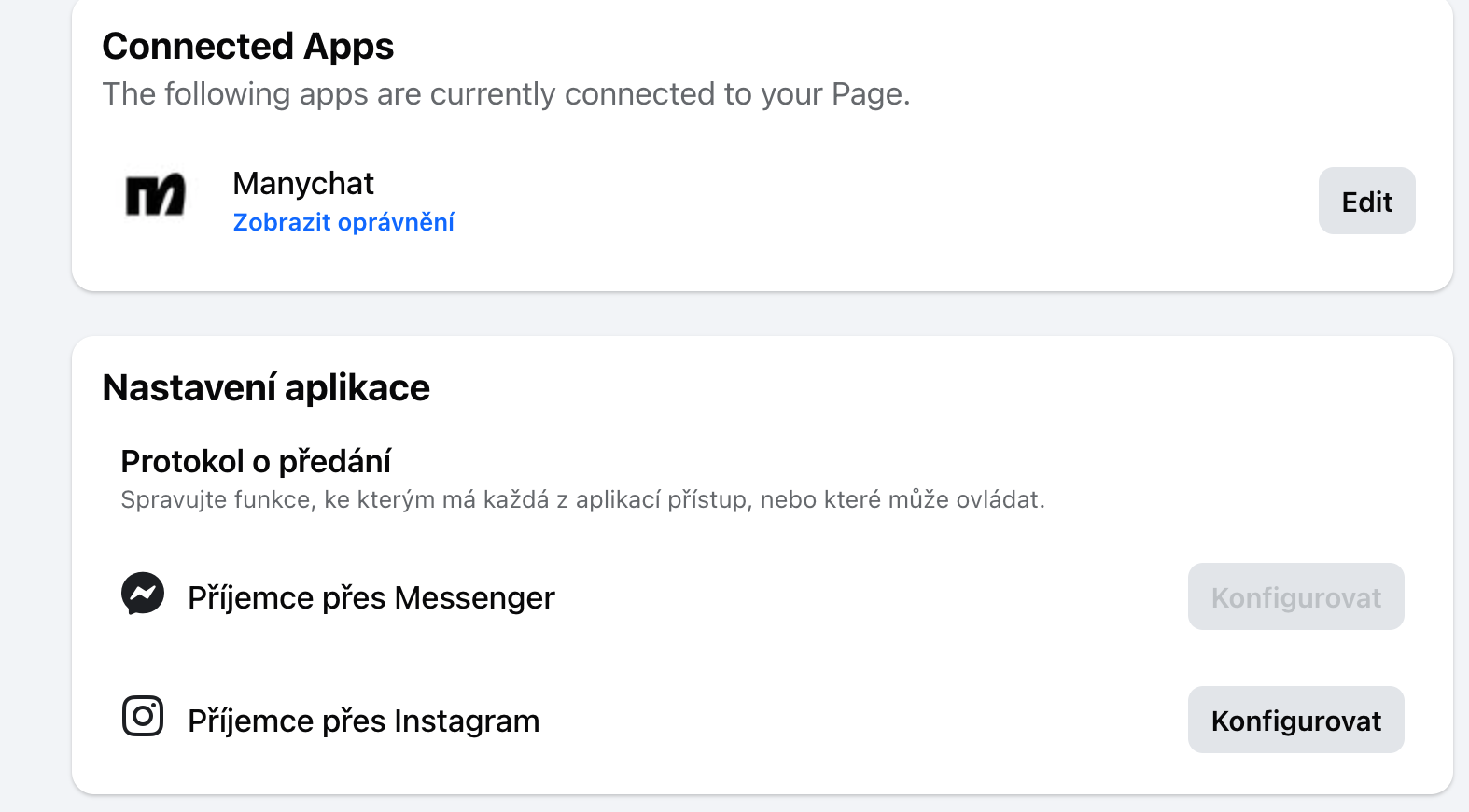Click the Nastavení aplikace heading
The width and height of the screenshot is (1469, 812).
coord(266,387)
